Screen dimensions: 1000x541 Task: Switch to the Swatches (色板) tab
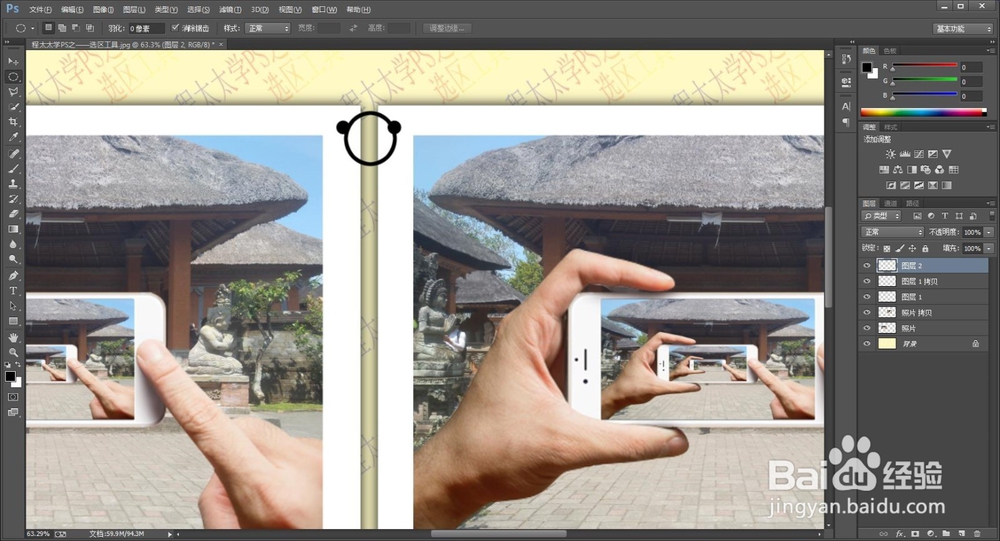(890, 50)
